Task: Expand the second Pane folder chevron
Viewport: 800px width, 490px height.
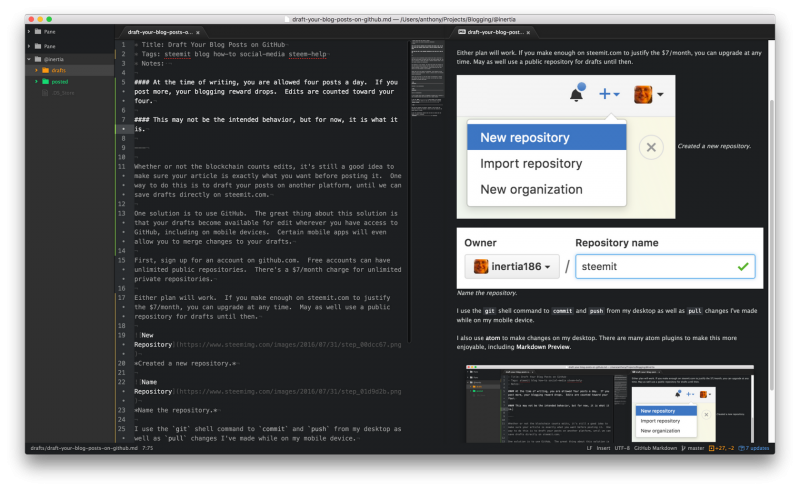Action: point(29,46)
